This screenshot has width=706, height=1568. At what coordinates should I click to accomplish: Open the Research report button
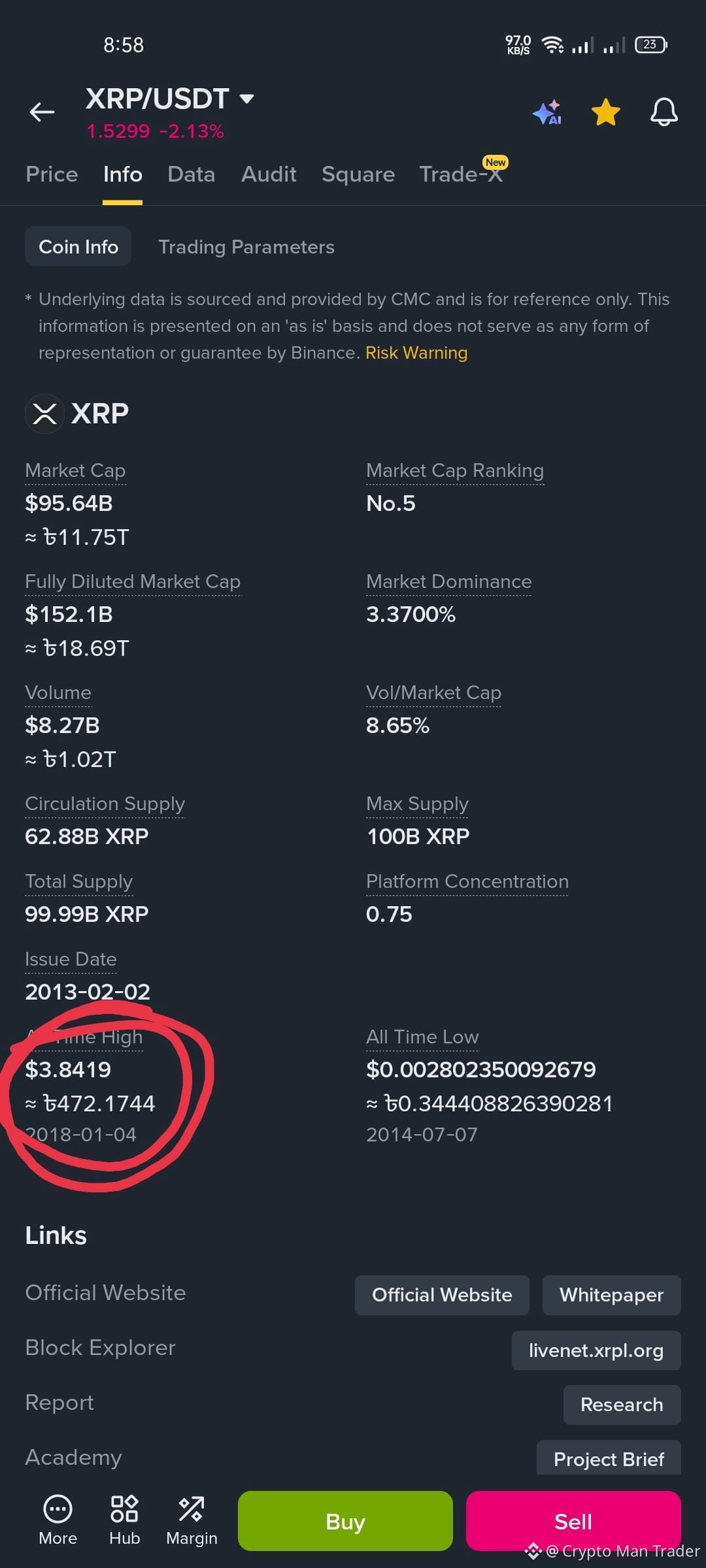[622, 1405]
